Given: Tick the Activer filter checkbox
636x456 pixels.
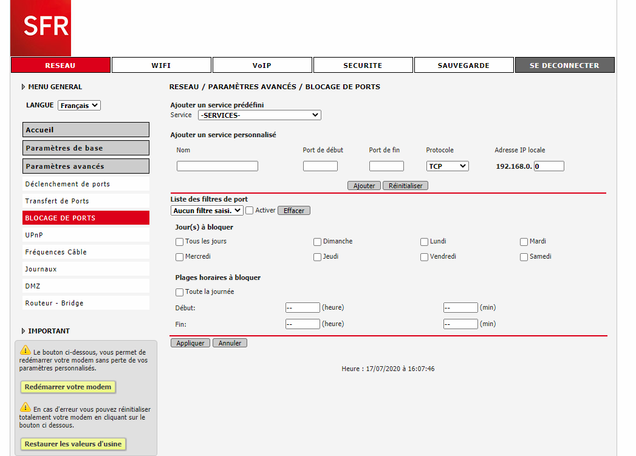Looking at the screenshot, I should click(250, 210).
